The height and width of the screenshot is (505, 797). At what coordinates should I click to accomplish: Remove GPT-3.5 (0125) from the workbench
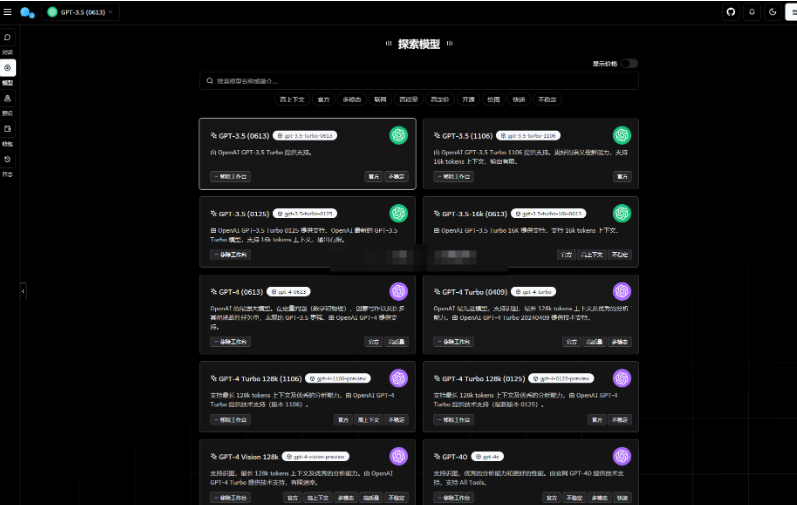tap(230, 255)
